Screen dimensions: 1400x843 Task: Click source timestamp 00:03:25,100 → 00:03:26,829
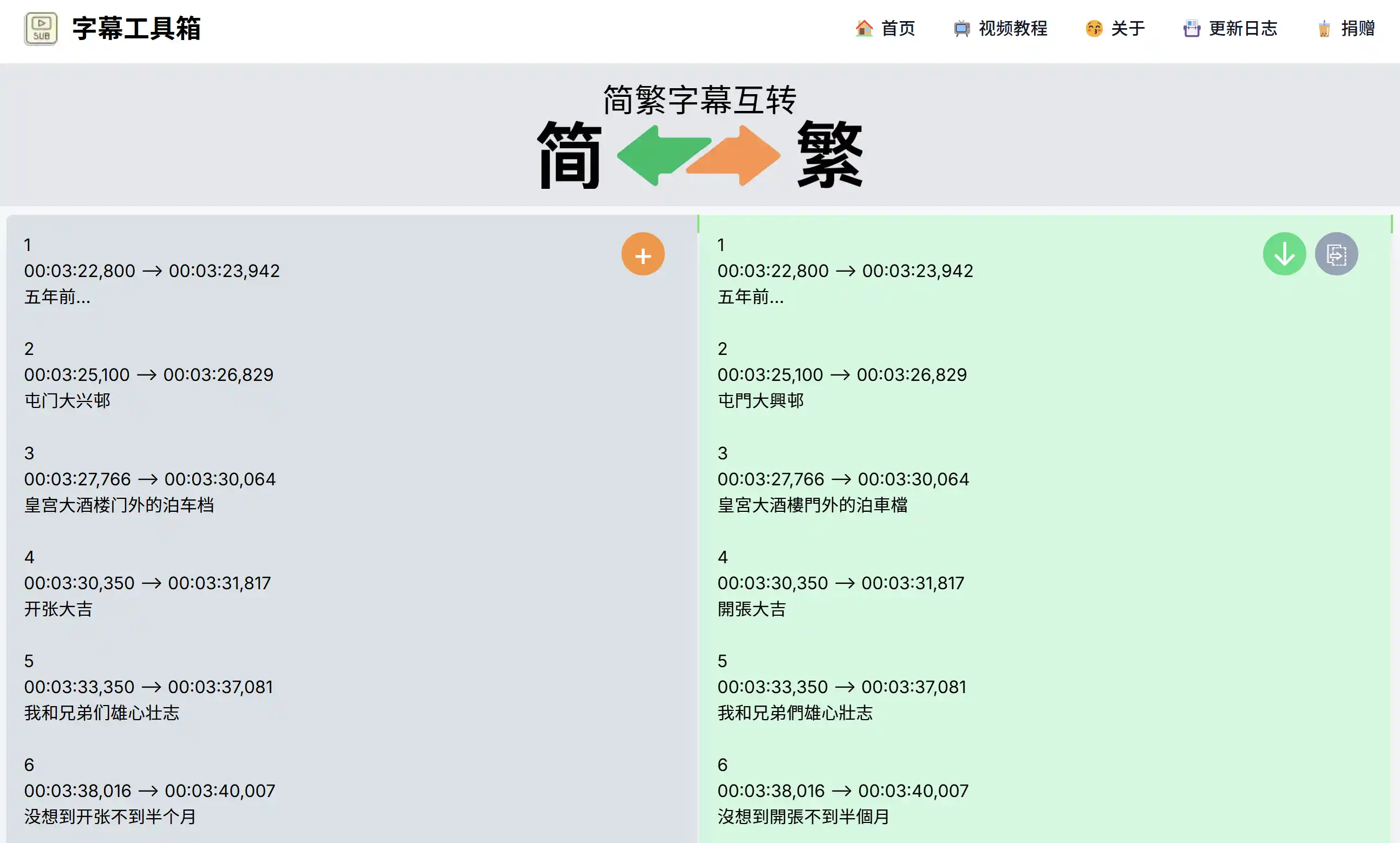coord(149,375)
